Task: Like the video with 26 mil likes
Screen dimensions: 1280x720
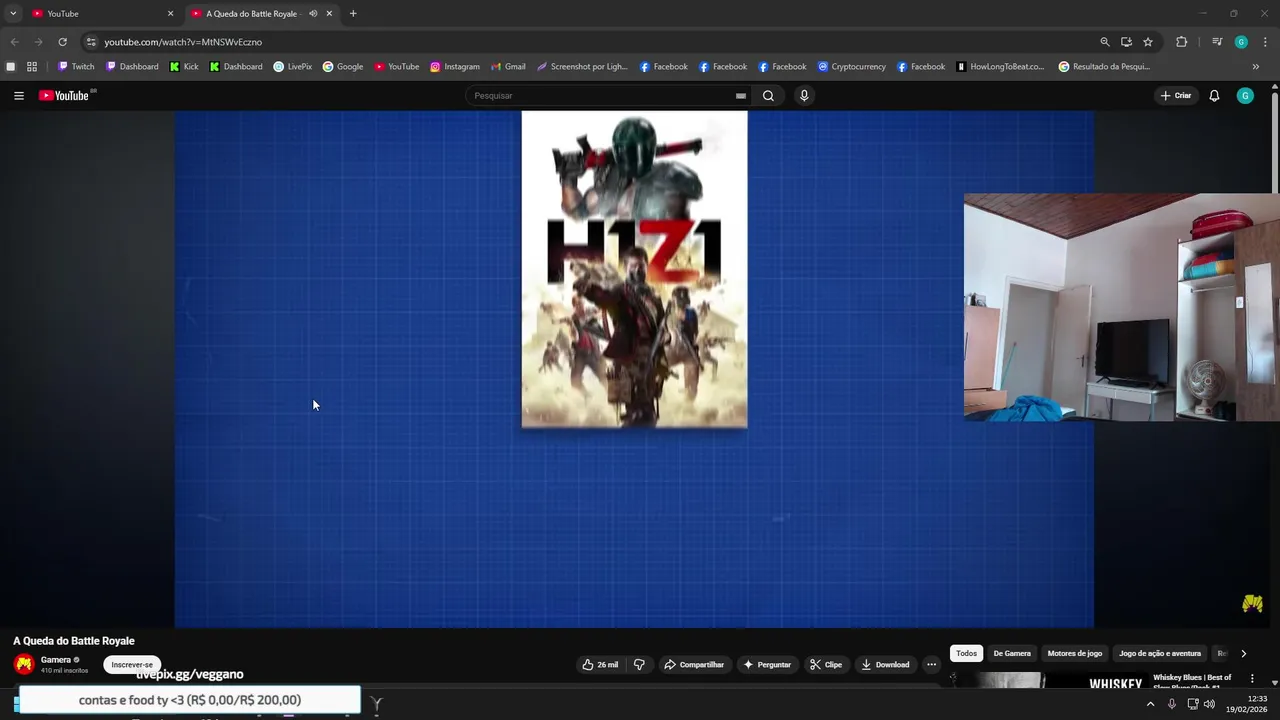Action: coord(599,665)
